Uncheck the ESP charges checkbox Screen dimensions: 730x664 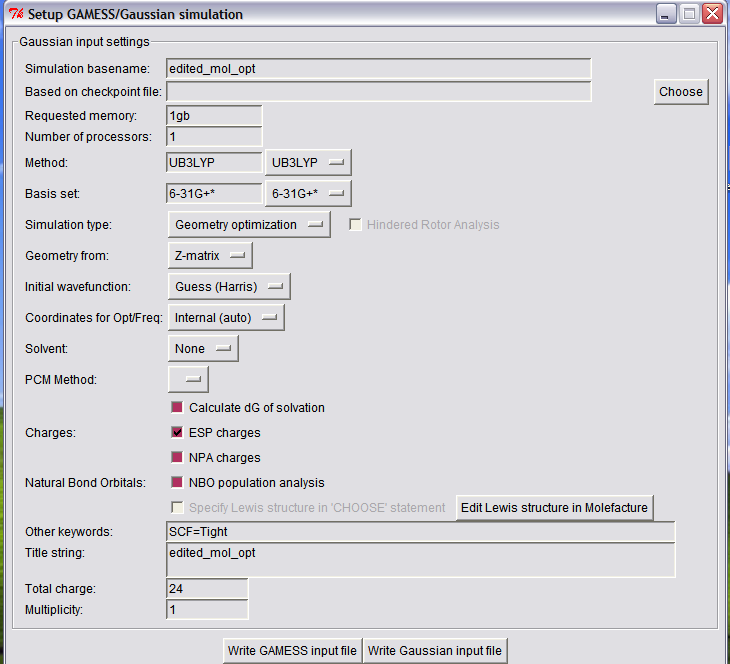point(178,433)
